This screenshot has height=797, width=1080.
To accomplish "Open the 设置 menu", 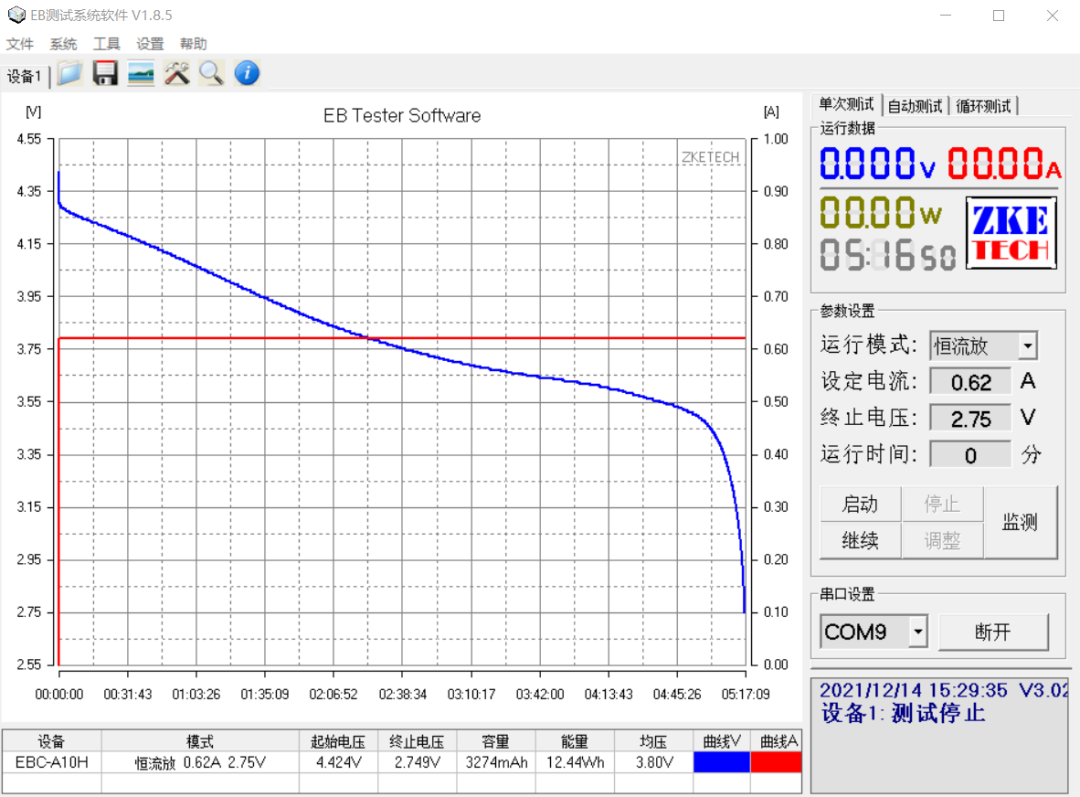I will (149, 44).
